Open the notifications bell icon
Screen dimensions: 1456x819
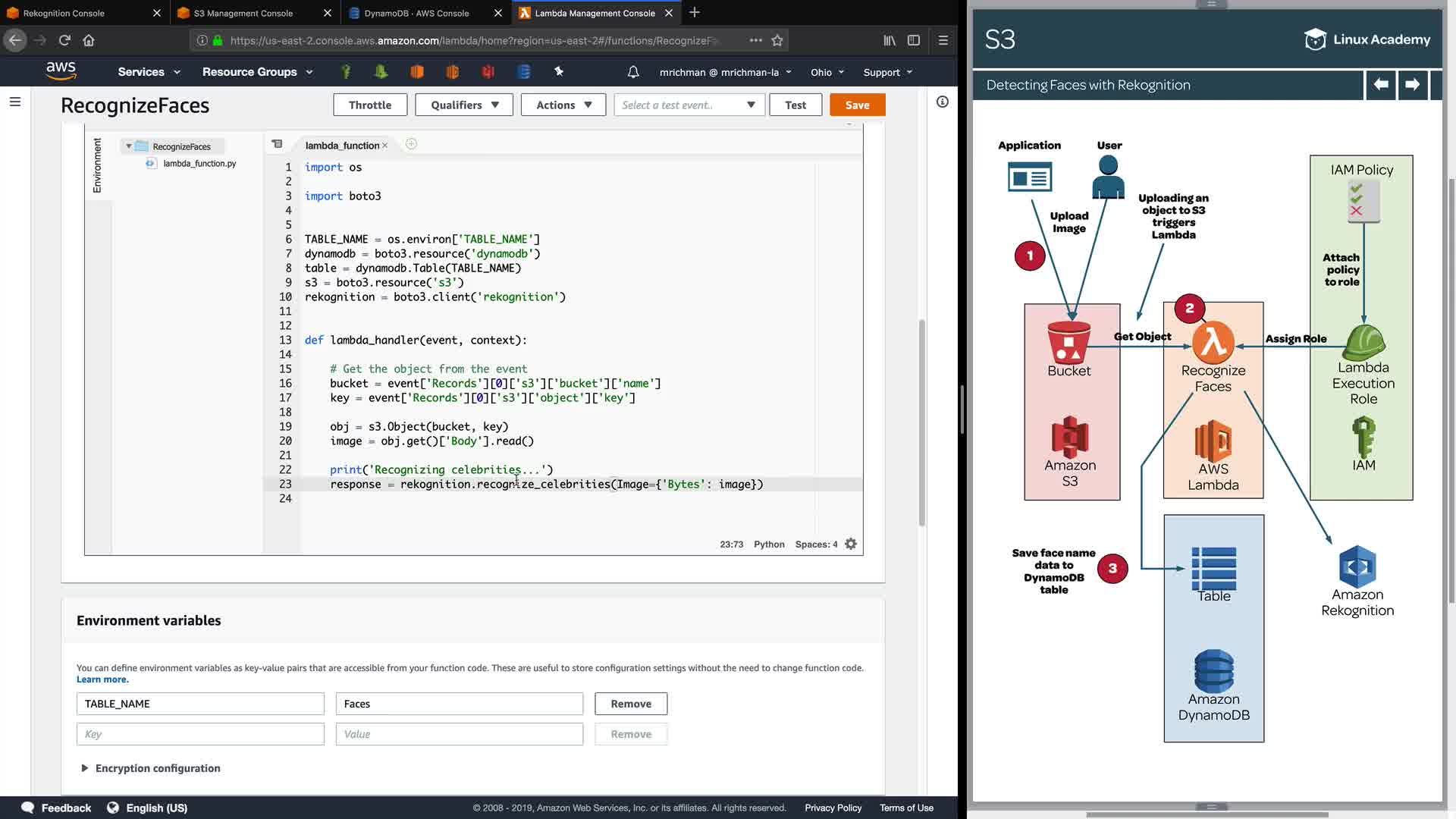[x=633, y=72]
